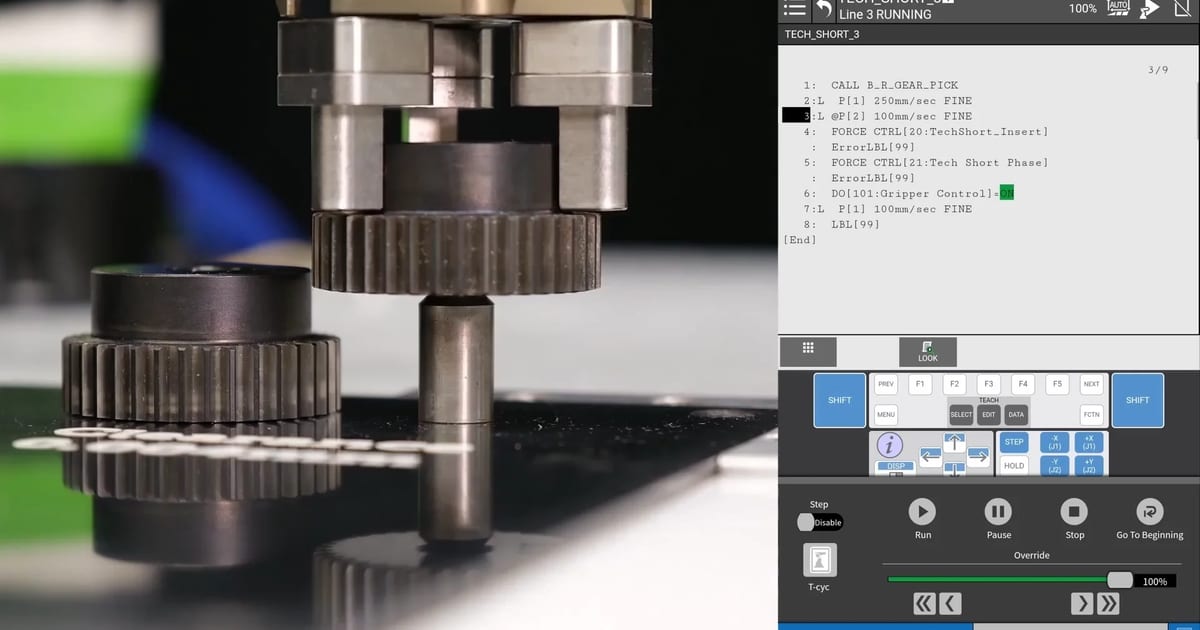Viewport: 1200px width, 630px height.
Task: Click the F1 function key
Action: click(x=920, y=384)
